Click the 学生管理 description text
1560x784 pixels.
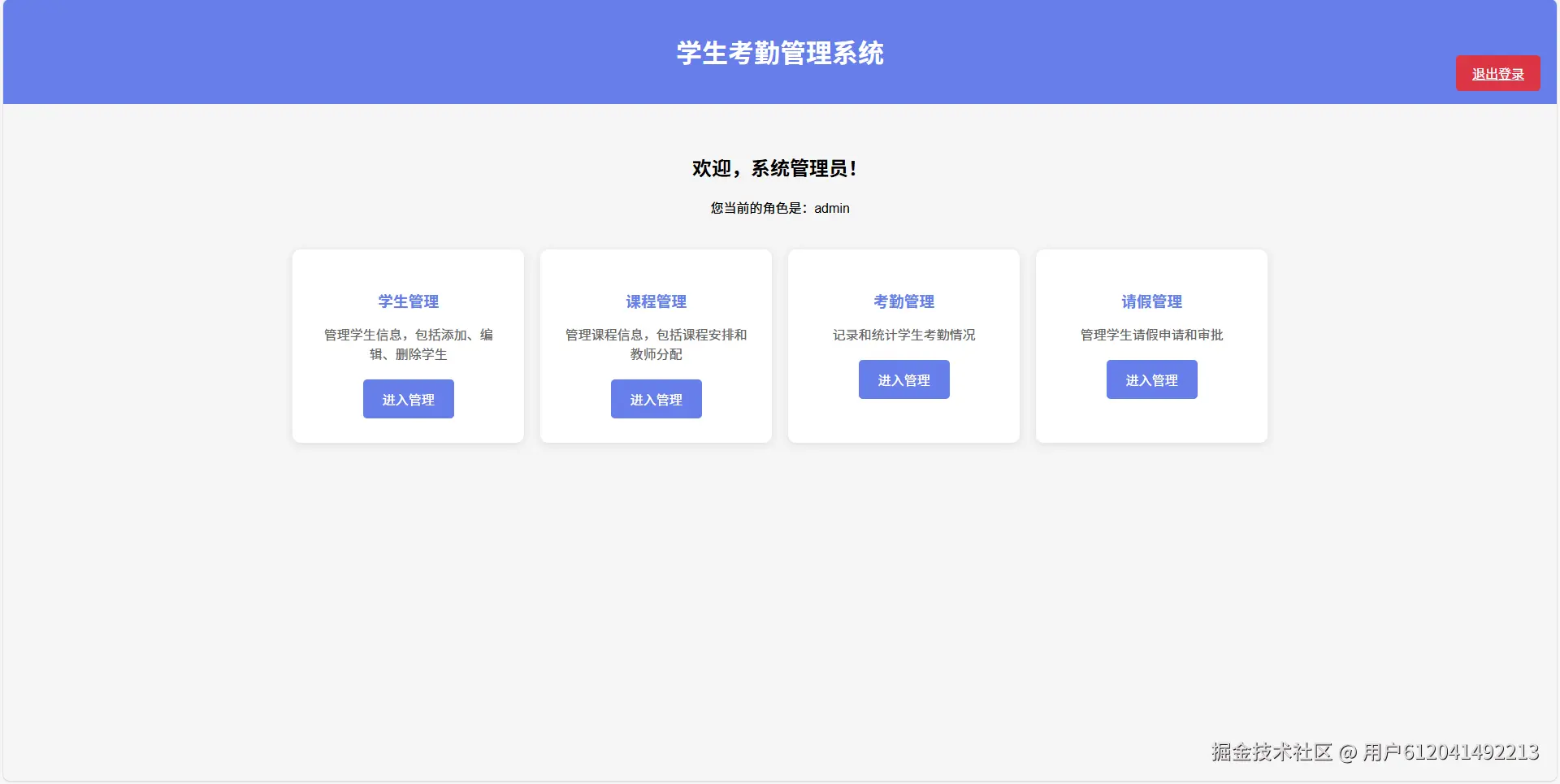408,344
